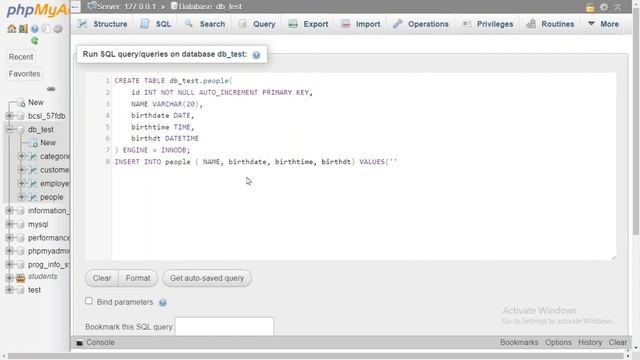This screenshot has height=360, width=640.
Task: Open Bookmarks in the console bar
Action: coord(519,342)
